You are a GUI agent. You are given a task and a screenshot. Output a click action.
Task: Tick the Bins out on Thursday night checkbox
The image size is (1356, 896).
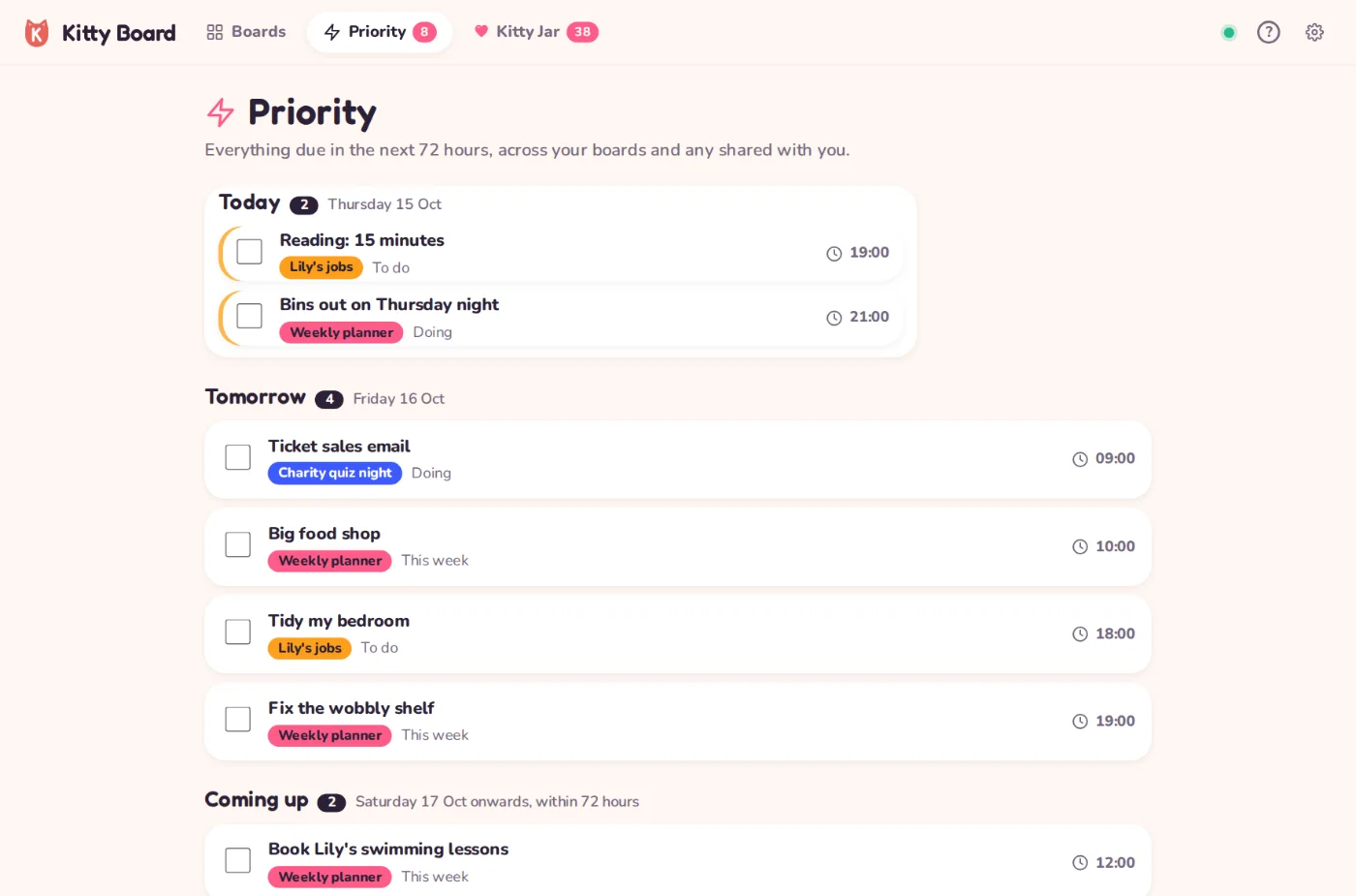pyautogui.click(x=249, y=316)
